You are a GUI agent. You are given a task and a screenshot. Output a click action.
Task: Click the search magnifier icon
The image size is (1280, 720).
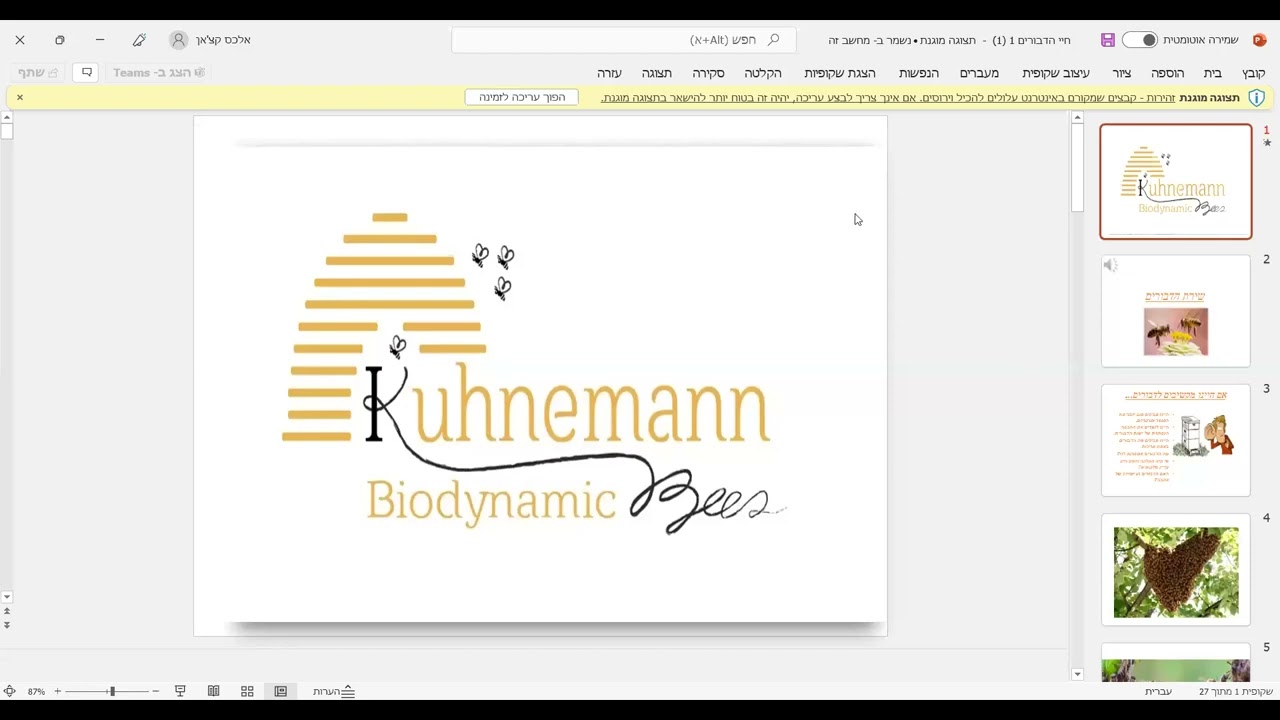tap(773, 40)
